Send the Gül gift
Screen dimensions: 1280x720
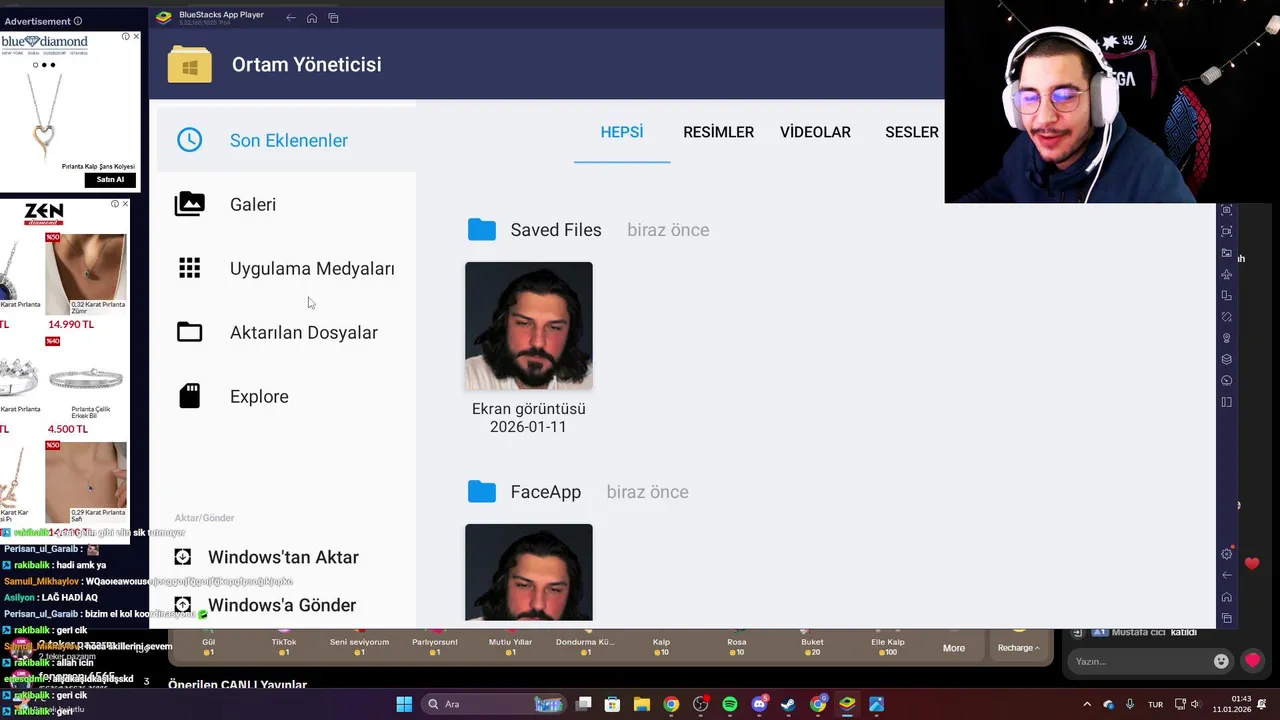pos(209,643)
